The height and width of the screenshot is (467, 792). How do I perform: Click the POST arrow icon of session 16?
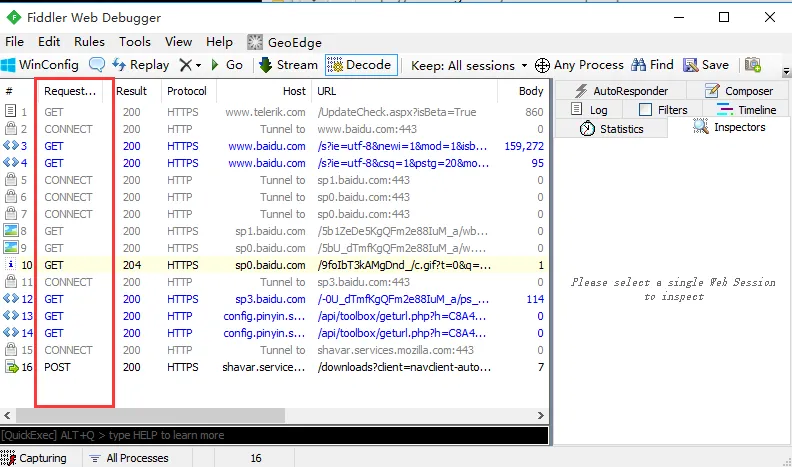[11, 367]
